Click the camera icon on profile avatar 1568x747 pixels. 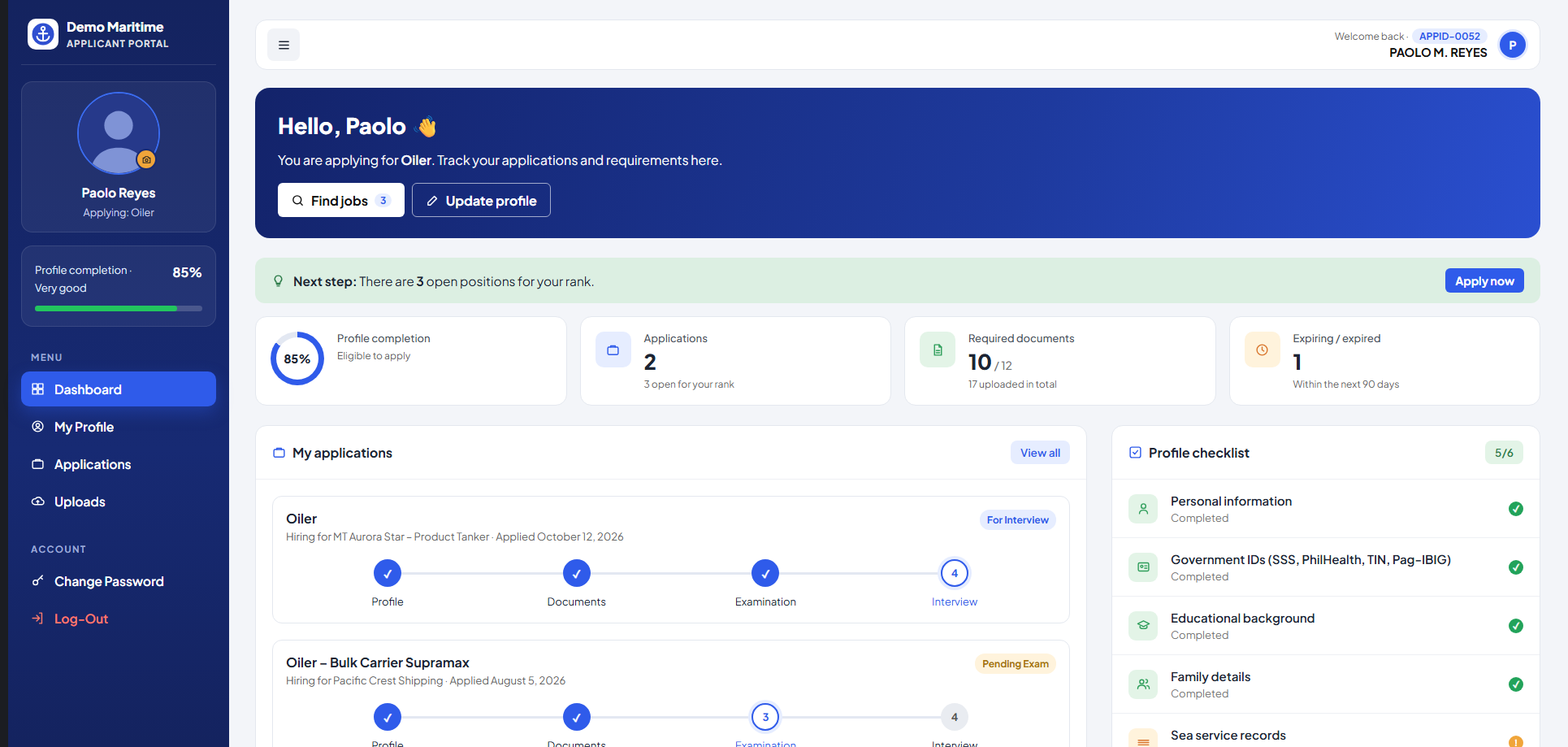click(x=146, y=160)
